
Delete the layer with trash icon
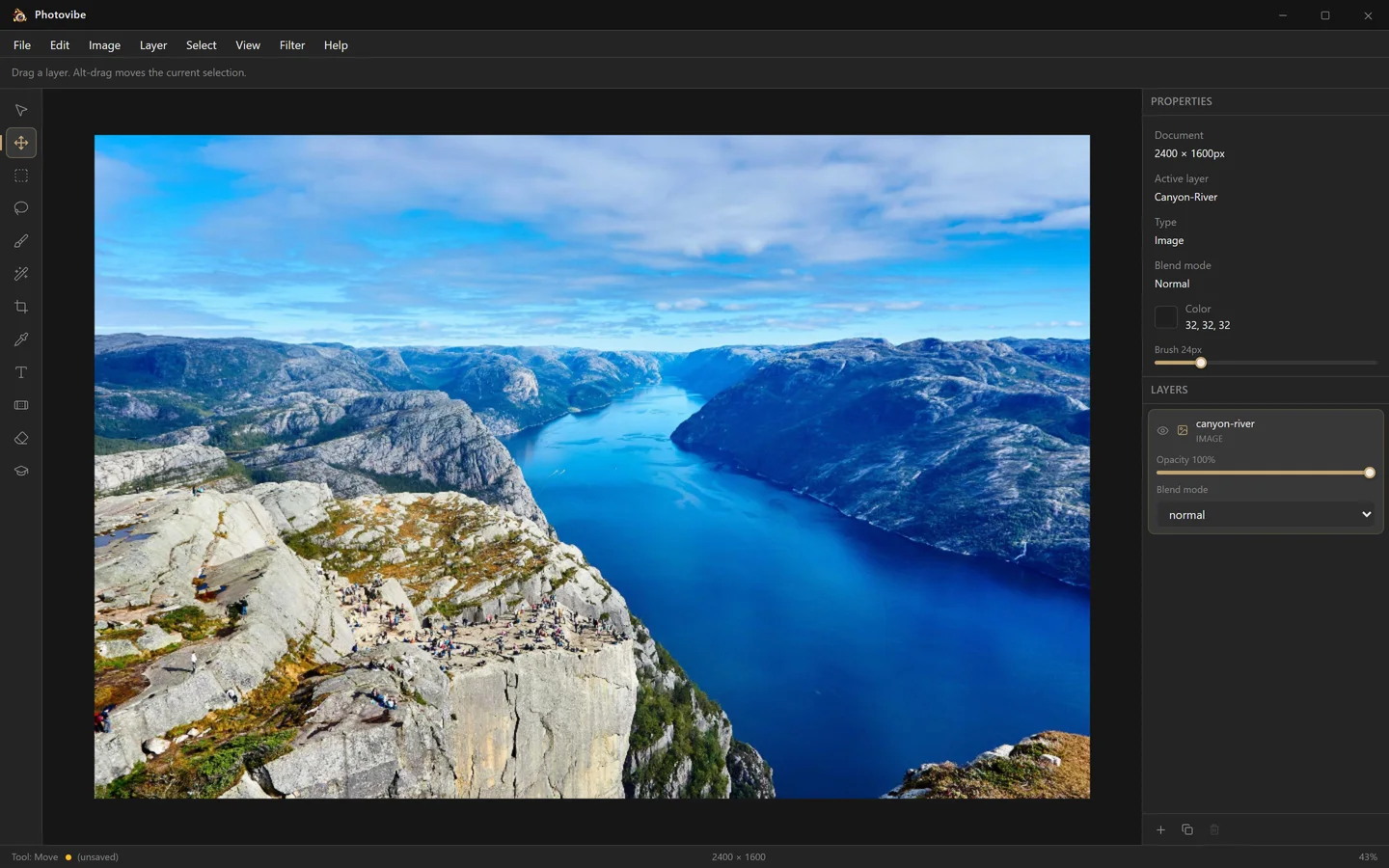1214,829
